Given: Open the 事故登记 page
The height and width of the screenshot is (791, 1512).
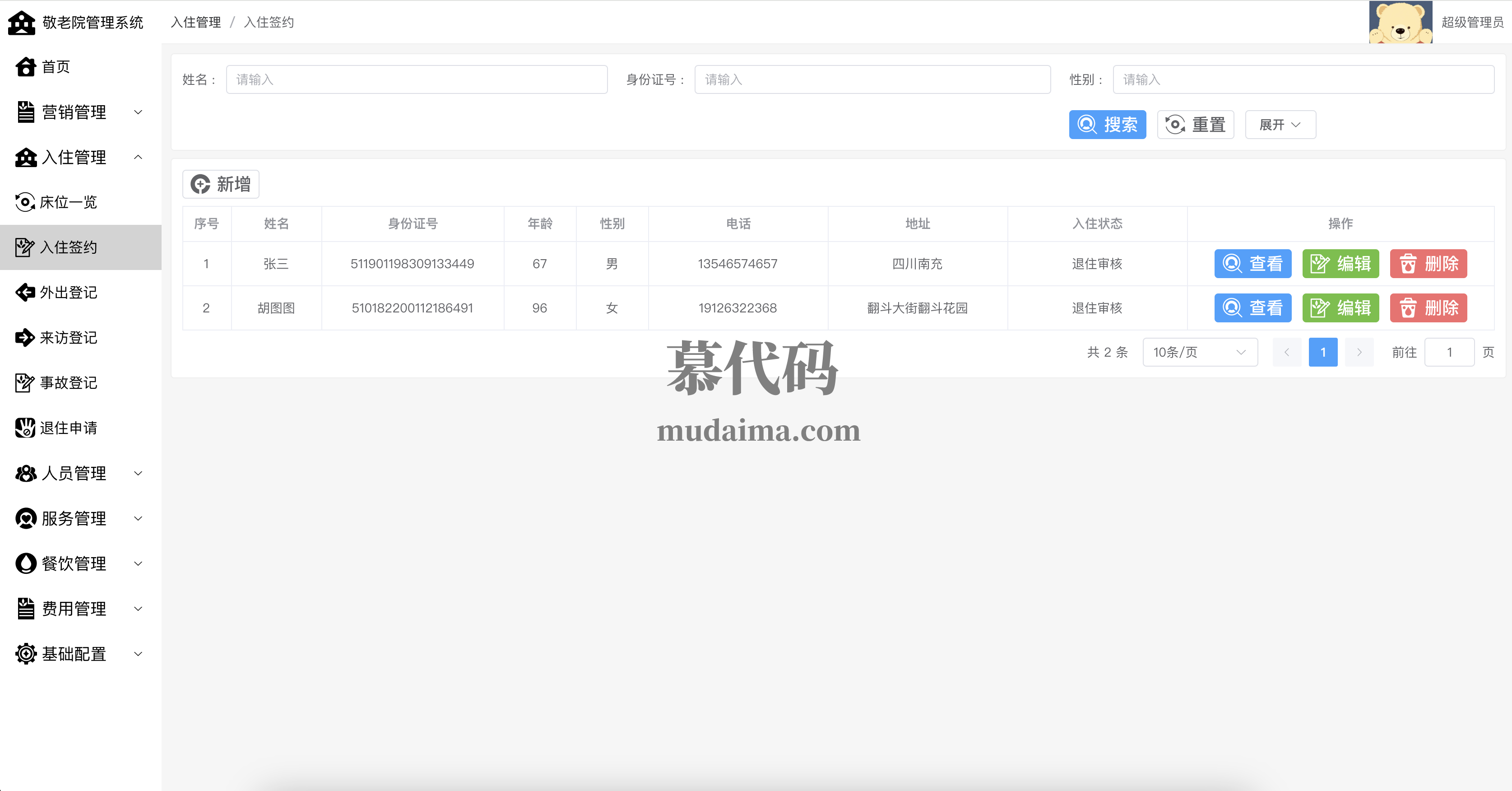Looking at the screenshot, I should (x=68, y=383).
